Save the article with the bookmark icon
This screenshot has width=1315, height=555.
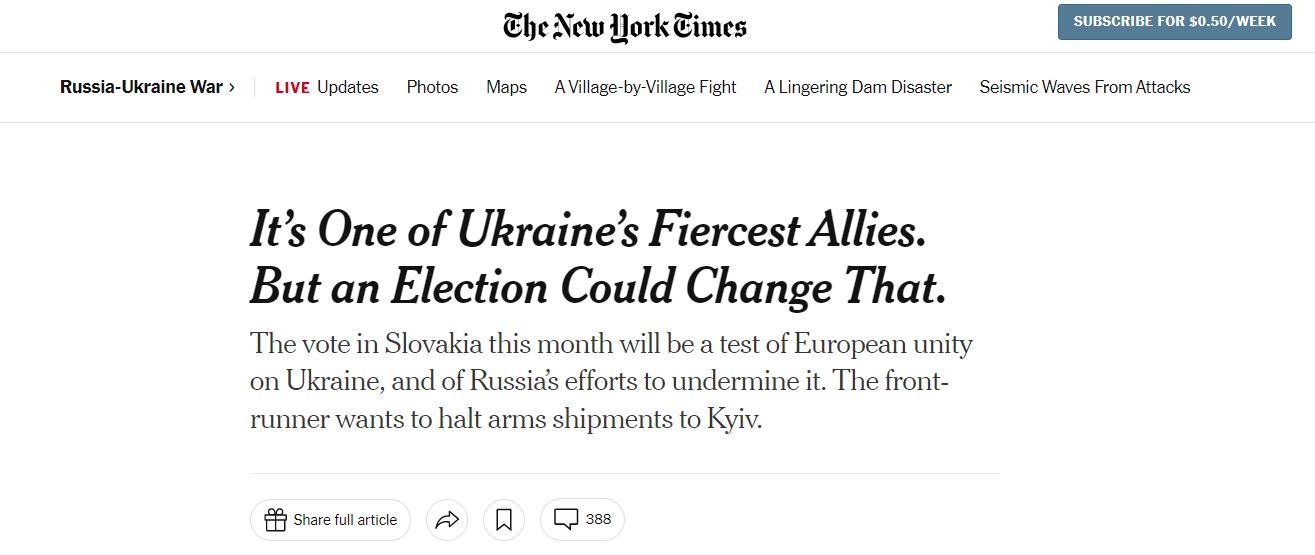[504, 520]
